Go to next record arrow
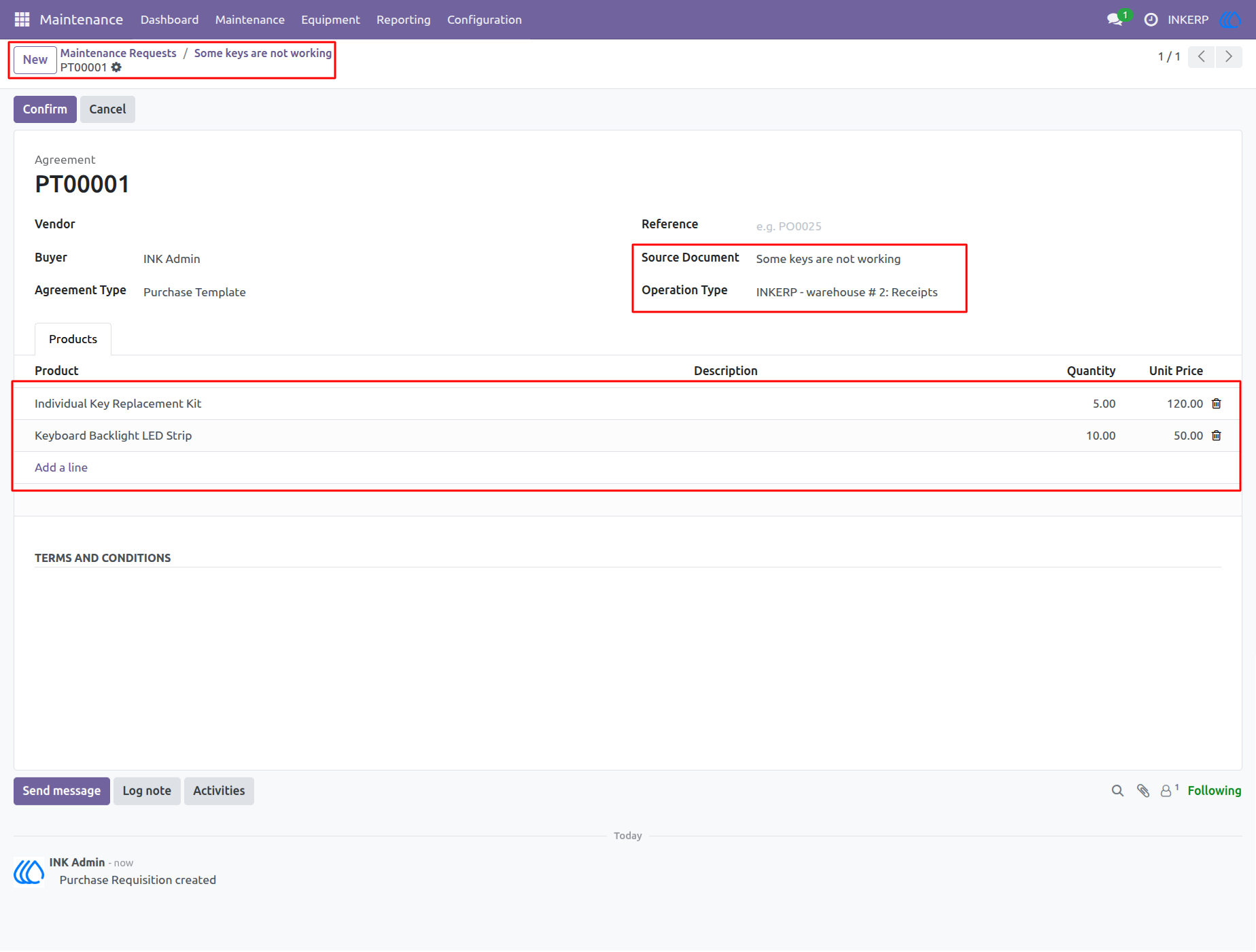The height and width of the screenshot is (952, 1256). (1229, 56)
